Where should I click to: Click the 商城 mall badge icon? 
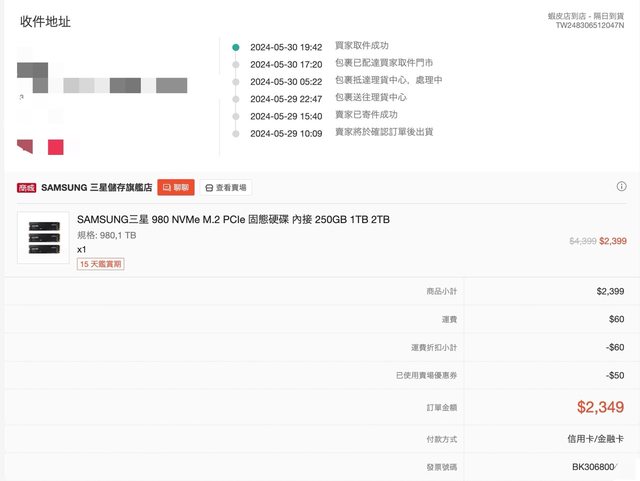(26, 187)
